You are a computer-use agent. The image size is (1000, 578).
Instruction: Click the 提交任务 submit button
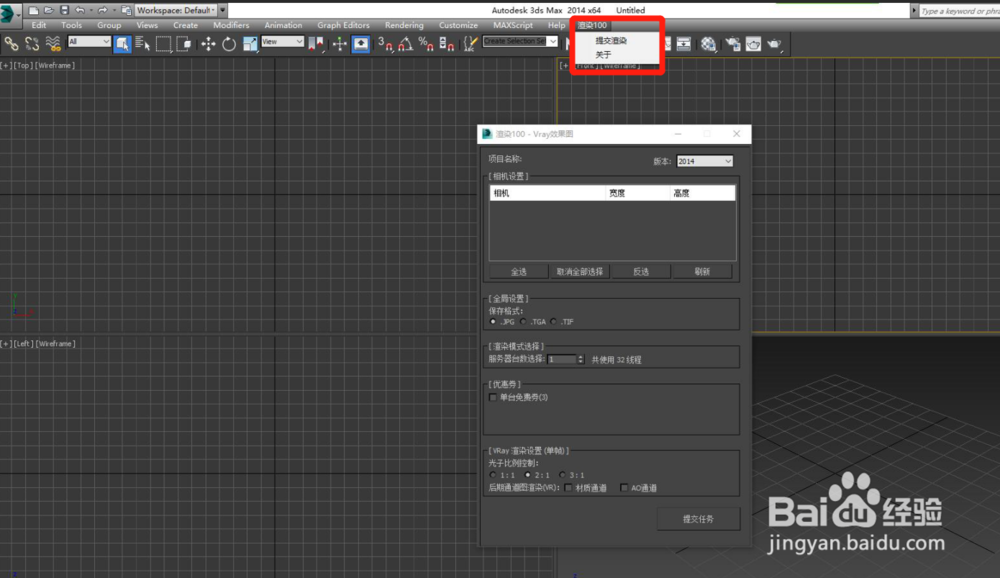click(698, 519)
